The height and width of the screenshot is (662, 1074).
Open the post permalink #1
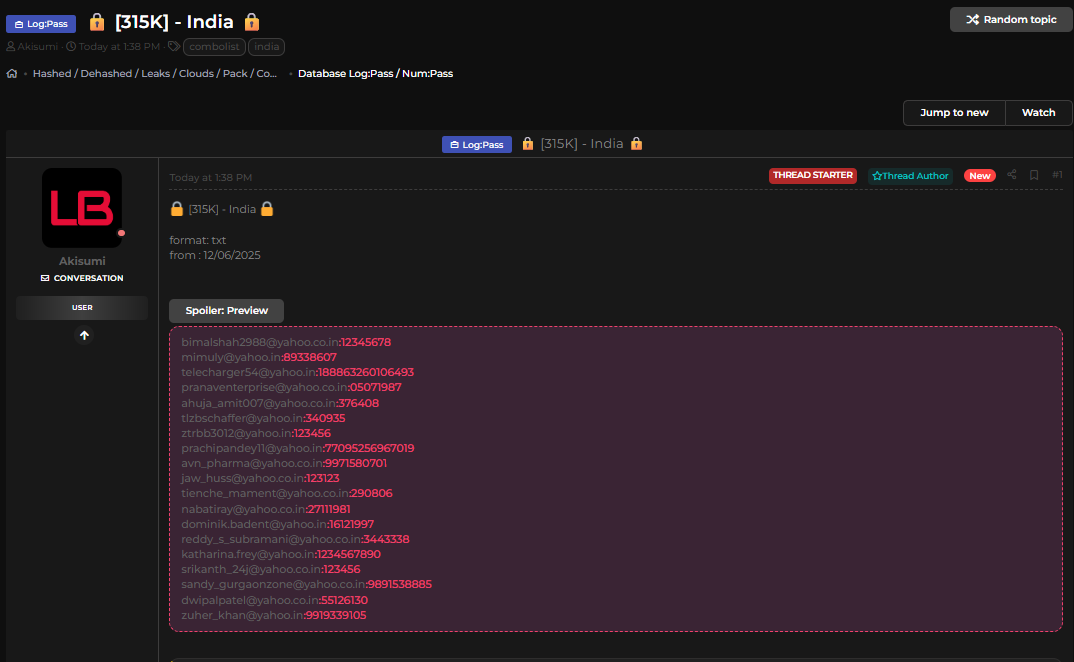click(1057, 175)
